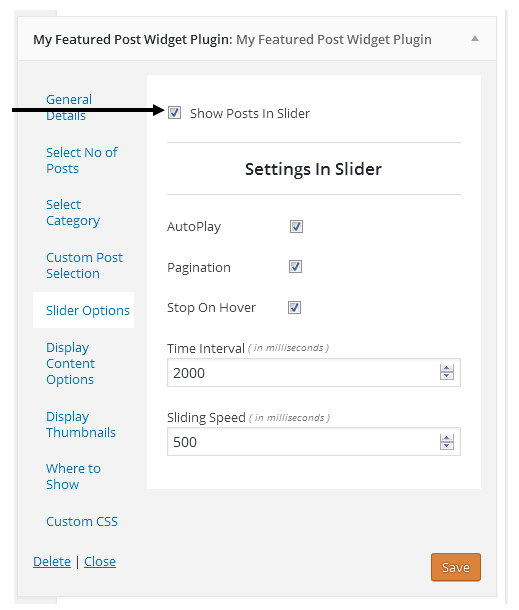Decrease Sliding Speed with down stepper arrow
This screenshot has width=519, height=610.
[x=447, y=445]
